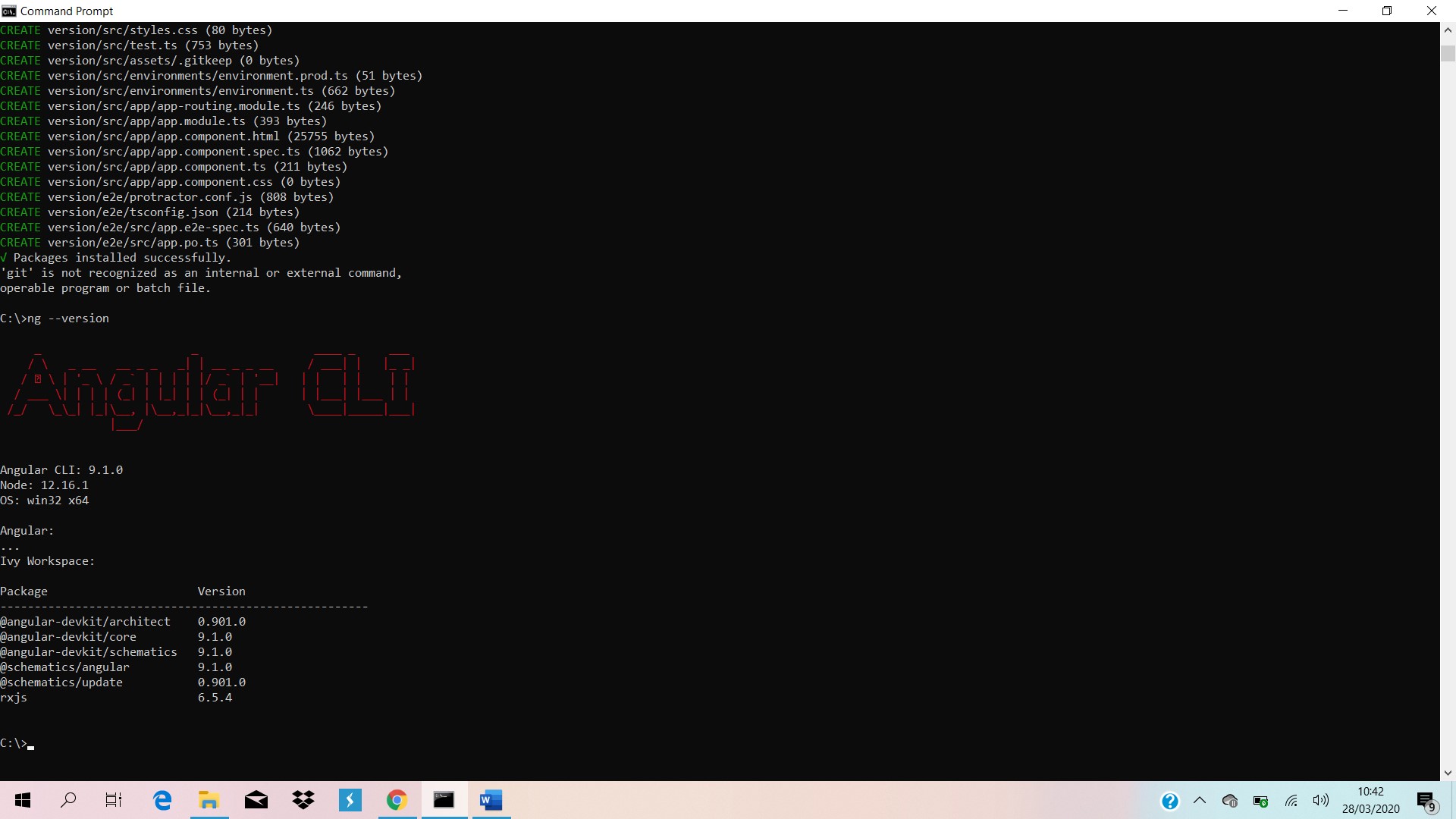Click the '@schematics/angular' package row
This screenshot has width=1456, height=819.
116,667
